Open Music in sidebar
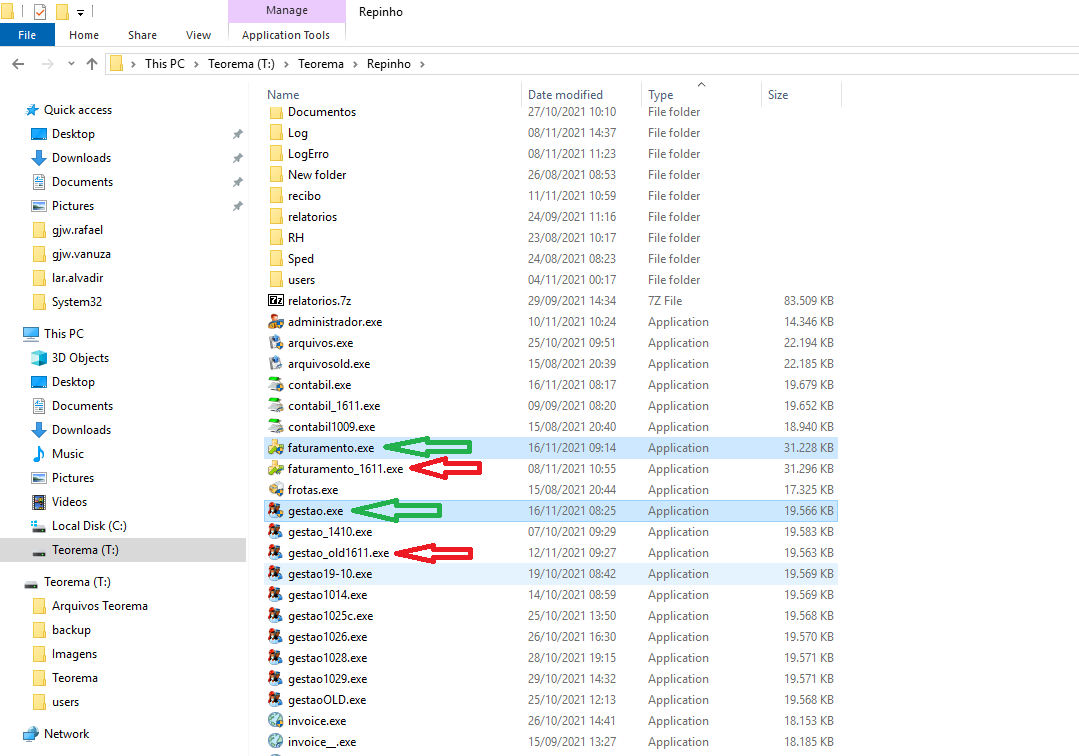The height and width of the screenshot is (756, 1079). tap(67, 454)
